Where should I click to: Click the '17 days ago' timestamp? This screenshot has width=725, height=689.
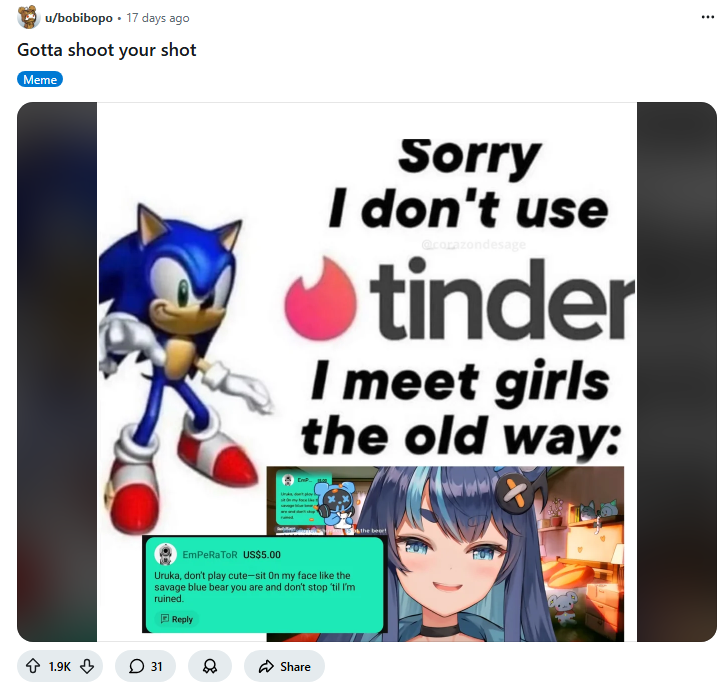158,18
